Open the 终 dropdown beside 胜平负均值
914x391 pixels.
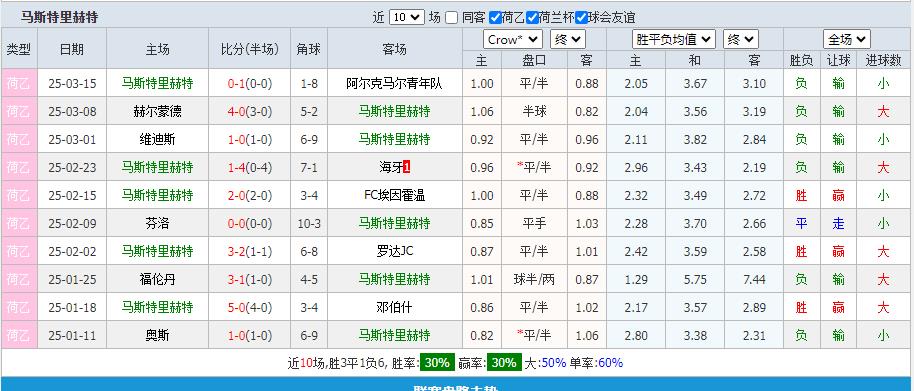741,40
